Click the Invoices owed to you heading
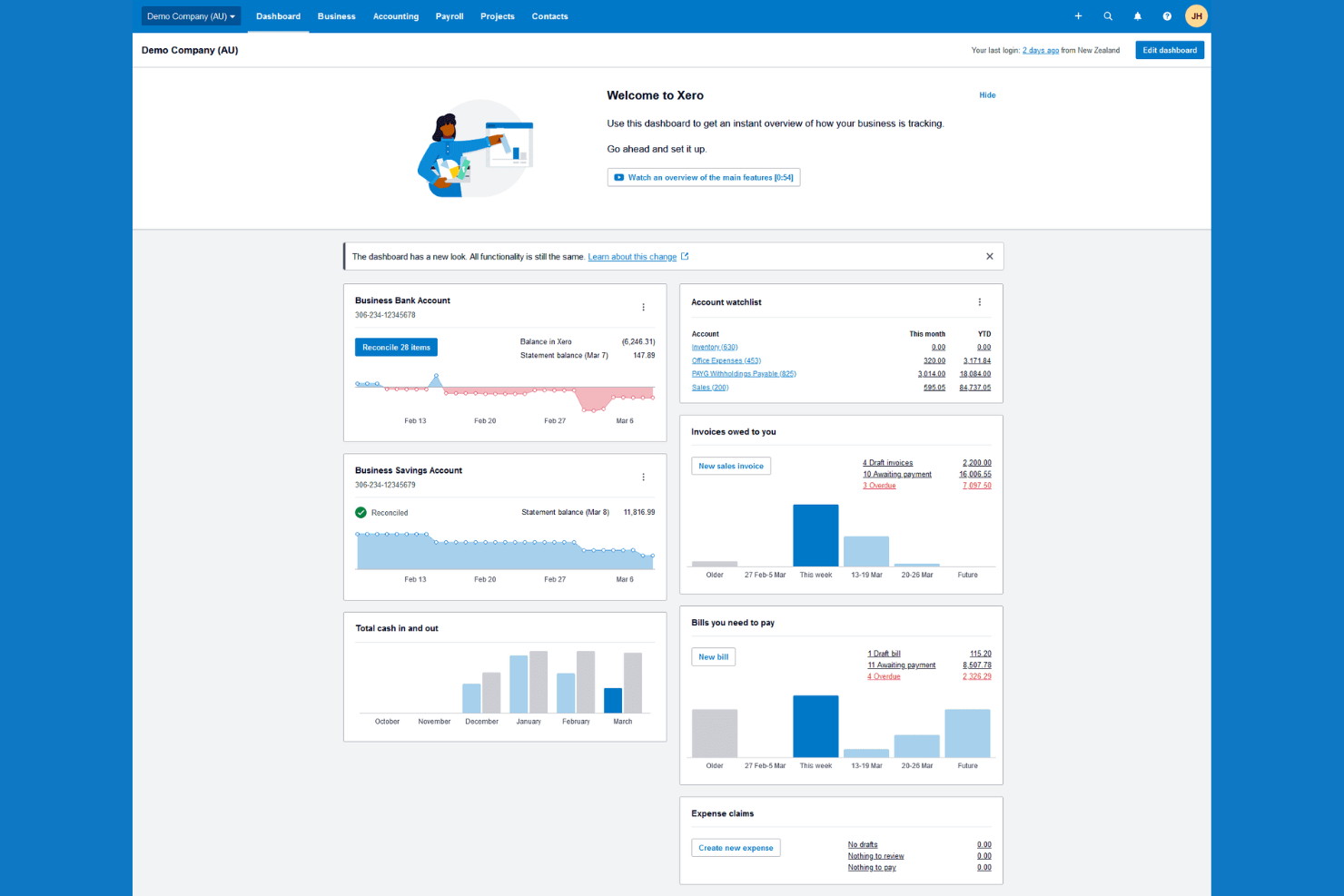This screenshot has width=1344, height=896. [734, 432]
